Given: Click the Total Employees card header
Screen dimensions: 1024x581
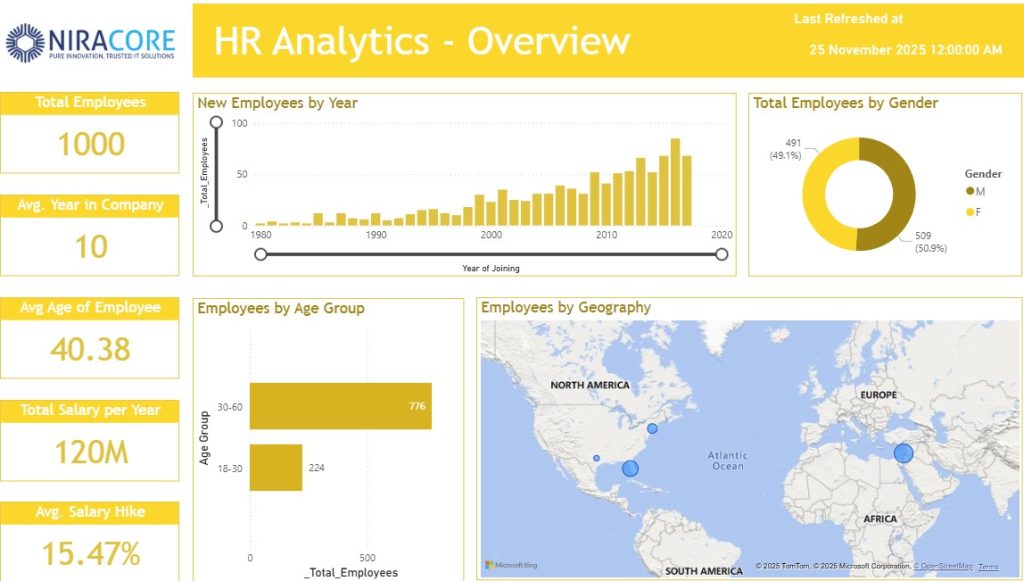Looking at the screenshot, I should [x=90, y=102].
